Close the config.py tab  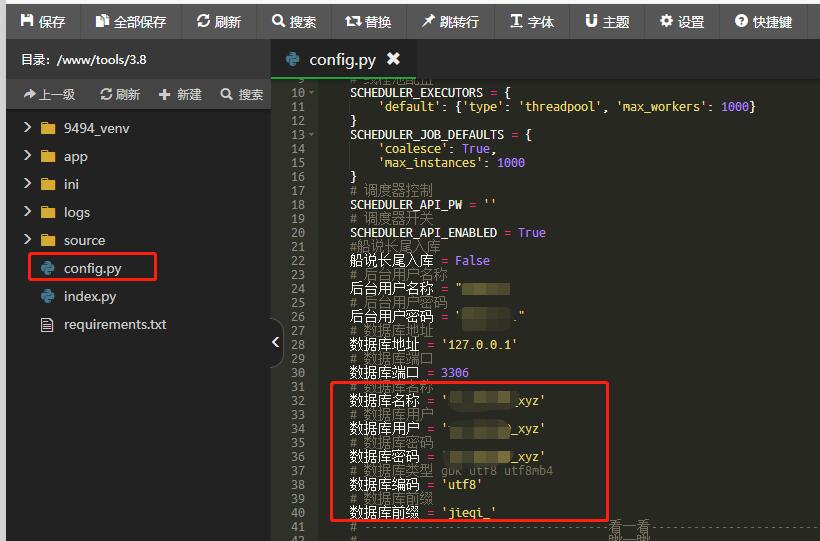[x=393, y=59]
